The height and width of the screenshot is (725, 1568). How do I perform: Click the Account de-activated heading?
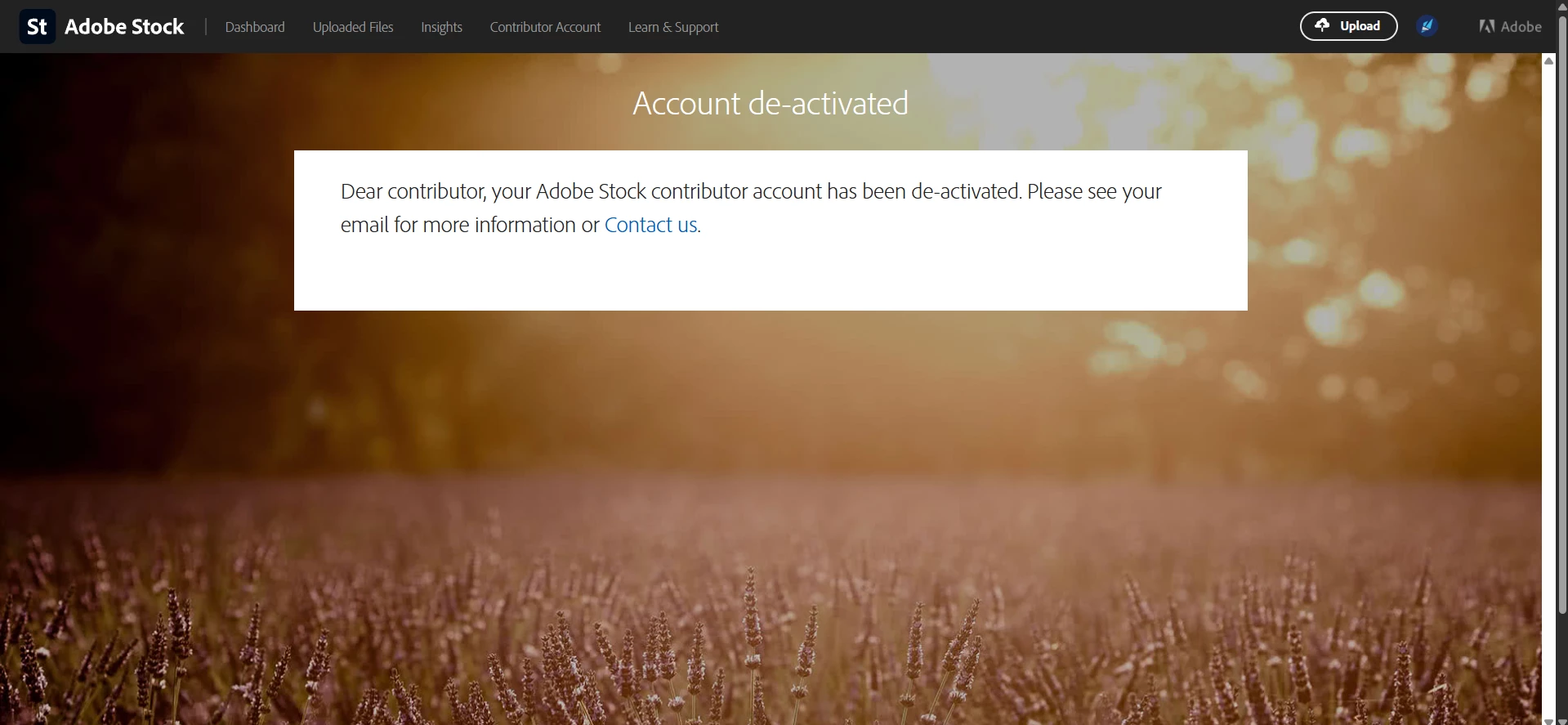click(x=771, y=103)
